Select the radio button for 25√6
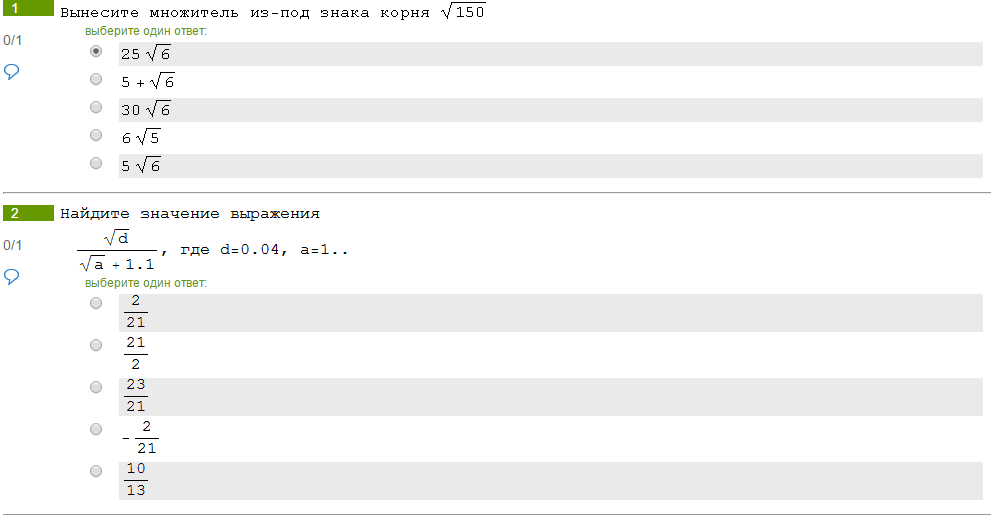991x515 pixels. click(x=96, y=51)
